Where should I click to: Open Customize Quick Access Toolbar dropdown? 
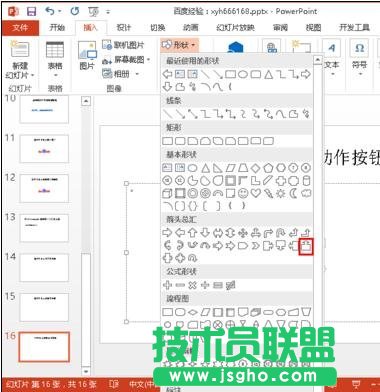point(108,12)
